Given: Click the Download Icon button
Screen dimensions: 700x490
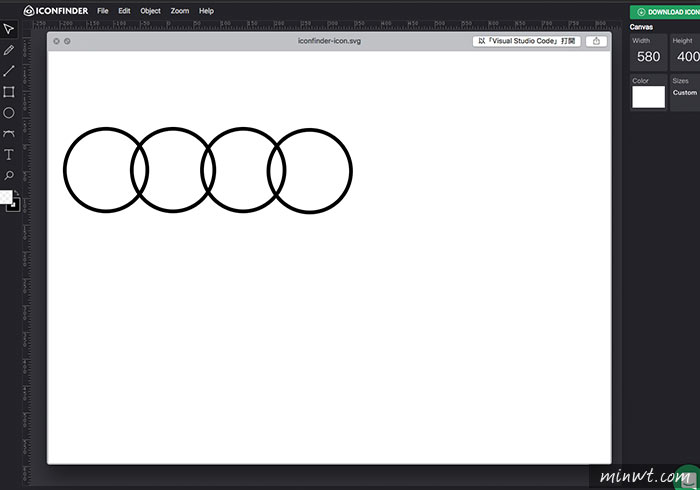Looking at the screenshot, I should coord(665,12).
